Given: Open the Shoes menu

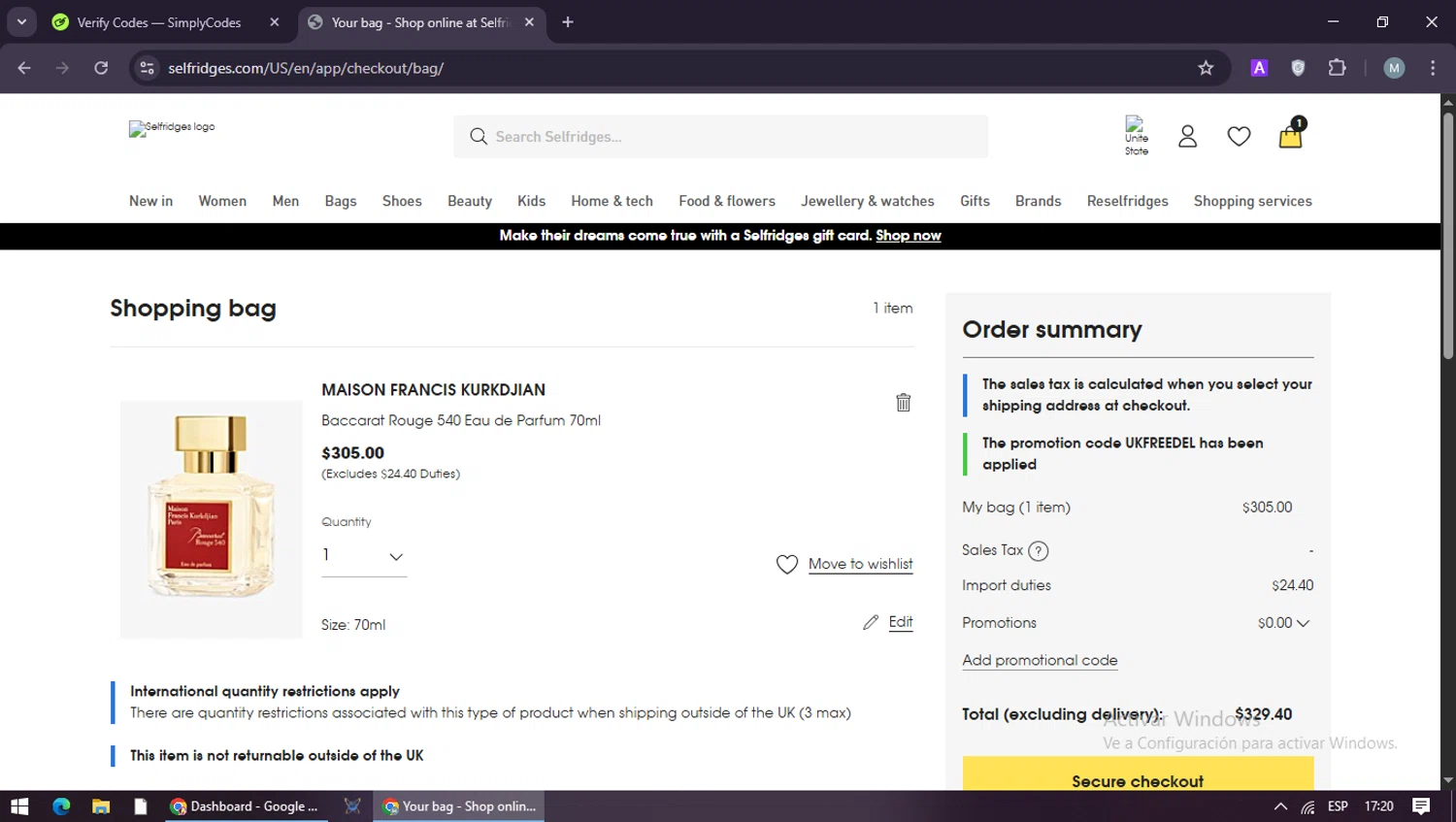Looking at the screenshot, I should tap(402, 201).
